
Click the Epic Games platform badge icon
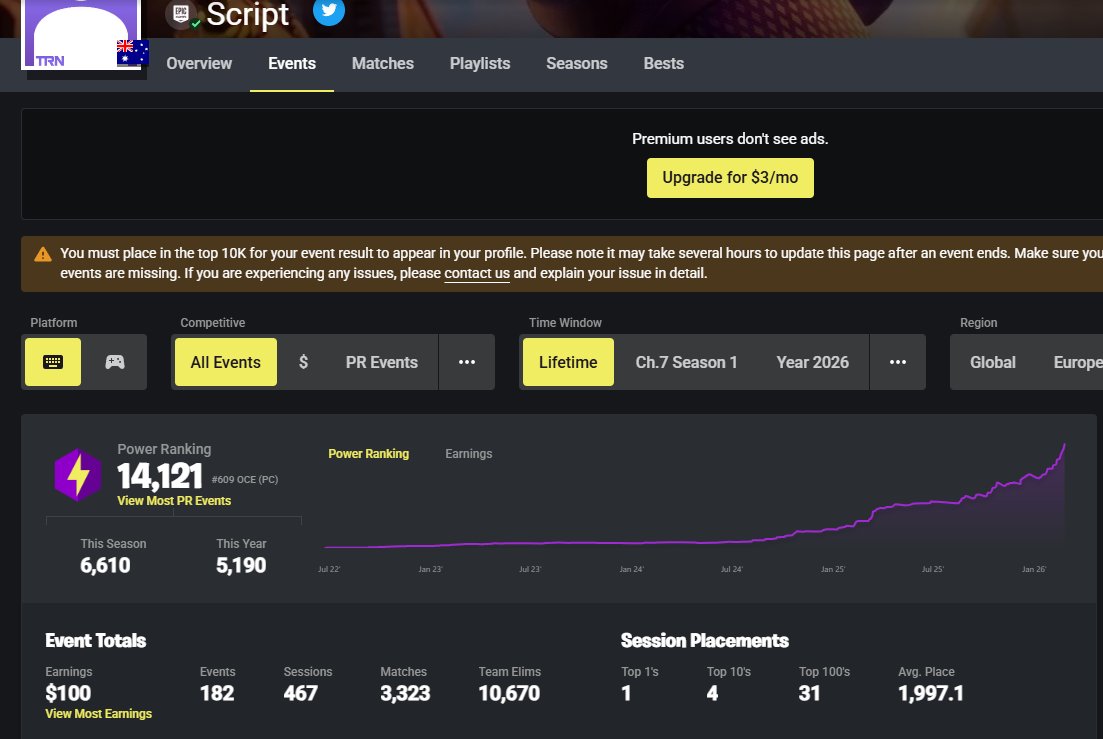(181, 14)
